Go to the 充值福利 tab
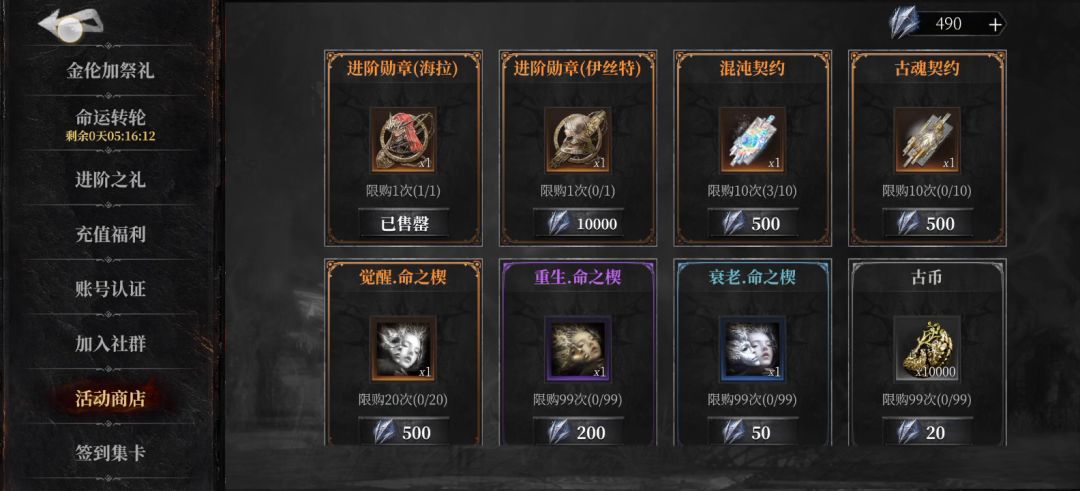Viewport: 1080px width, 491px height. [x=110, y=234]
